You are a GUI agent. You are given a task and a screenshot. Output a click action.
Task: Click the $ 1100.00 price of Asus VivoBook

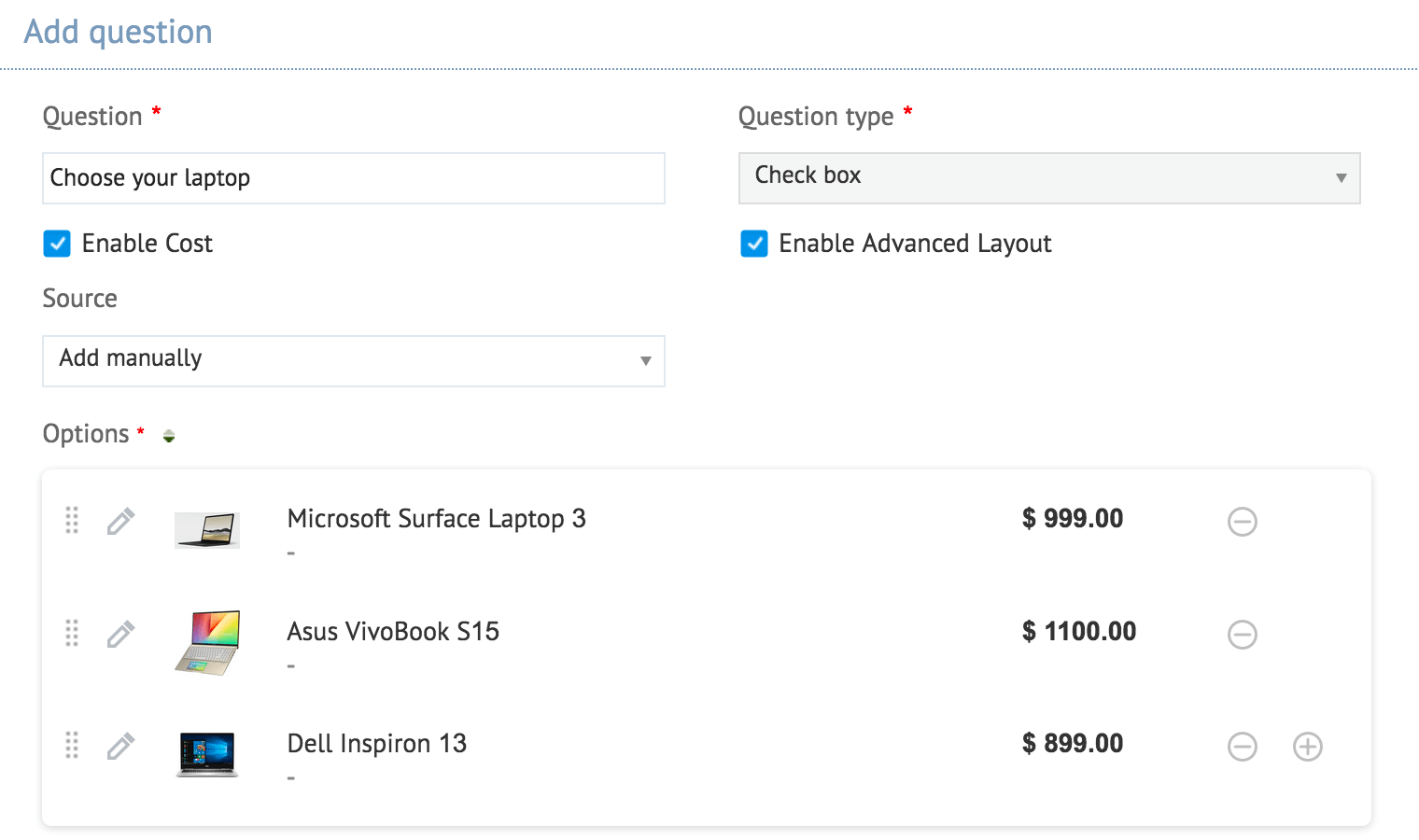1079,632
